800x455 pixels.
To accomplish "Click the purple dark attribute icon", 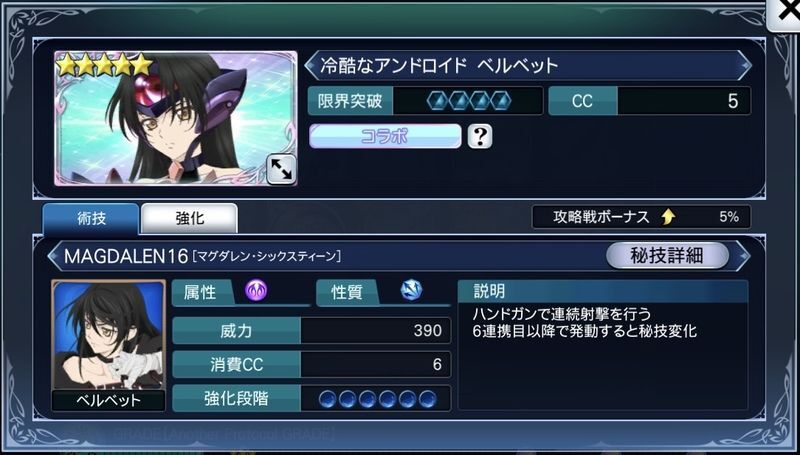I will click(x=256, y=290).
